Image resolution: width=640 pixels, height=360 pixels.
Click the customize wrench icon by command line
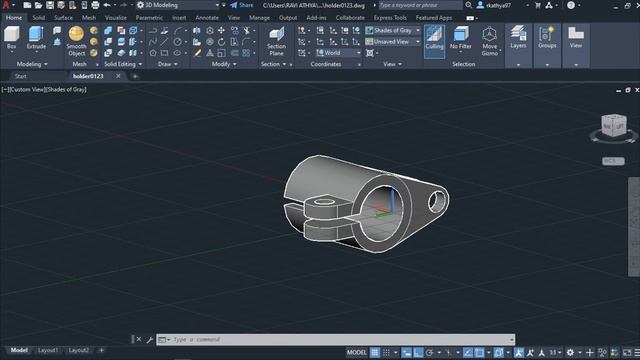(149, 340)
